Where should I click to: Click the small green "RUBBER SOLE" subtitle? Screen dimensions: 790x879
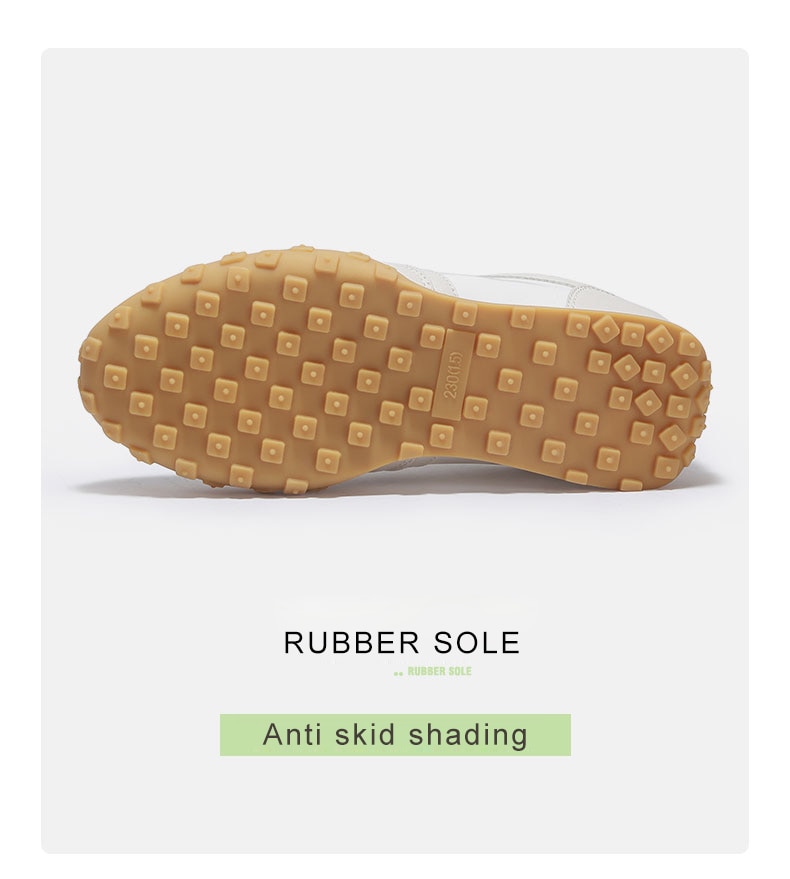pos(440,671)
